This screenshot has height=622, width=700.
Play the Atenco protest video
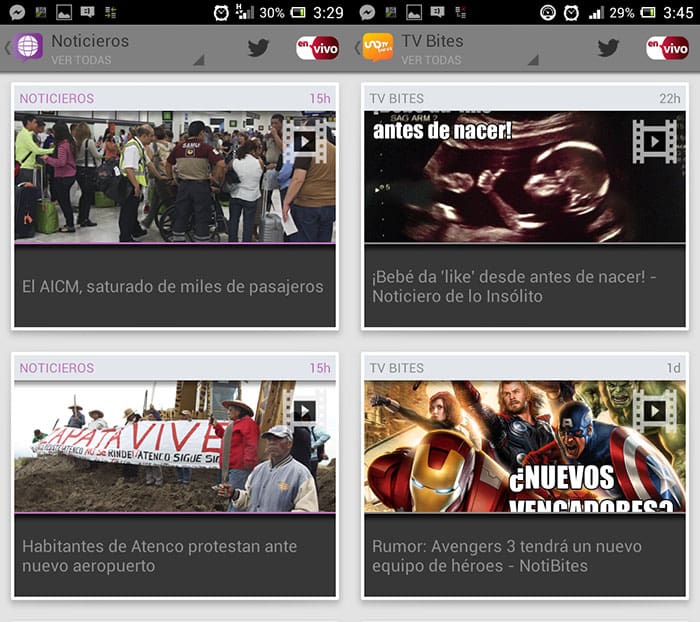[304, 410]
